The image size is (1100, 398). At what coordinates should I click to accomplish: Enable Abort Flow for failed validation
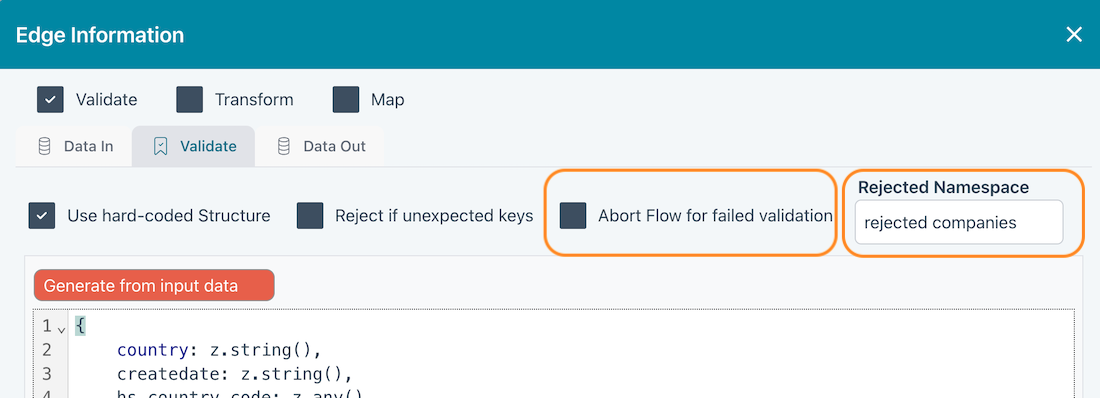[x=572, y=215]
